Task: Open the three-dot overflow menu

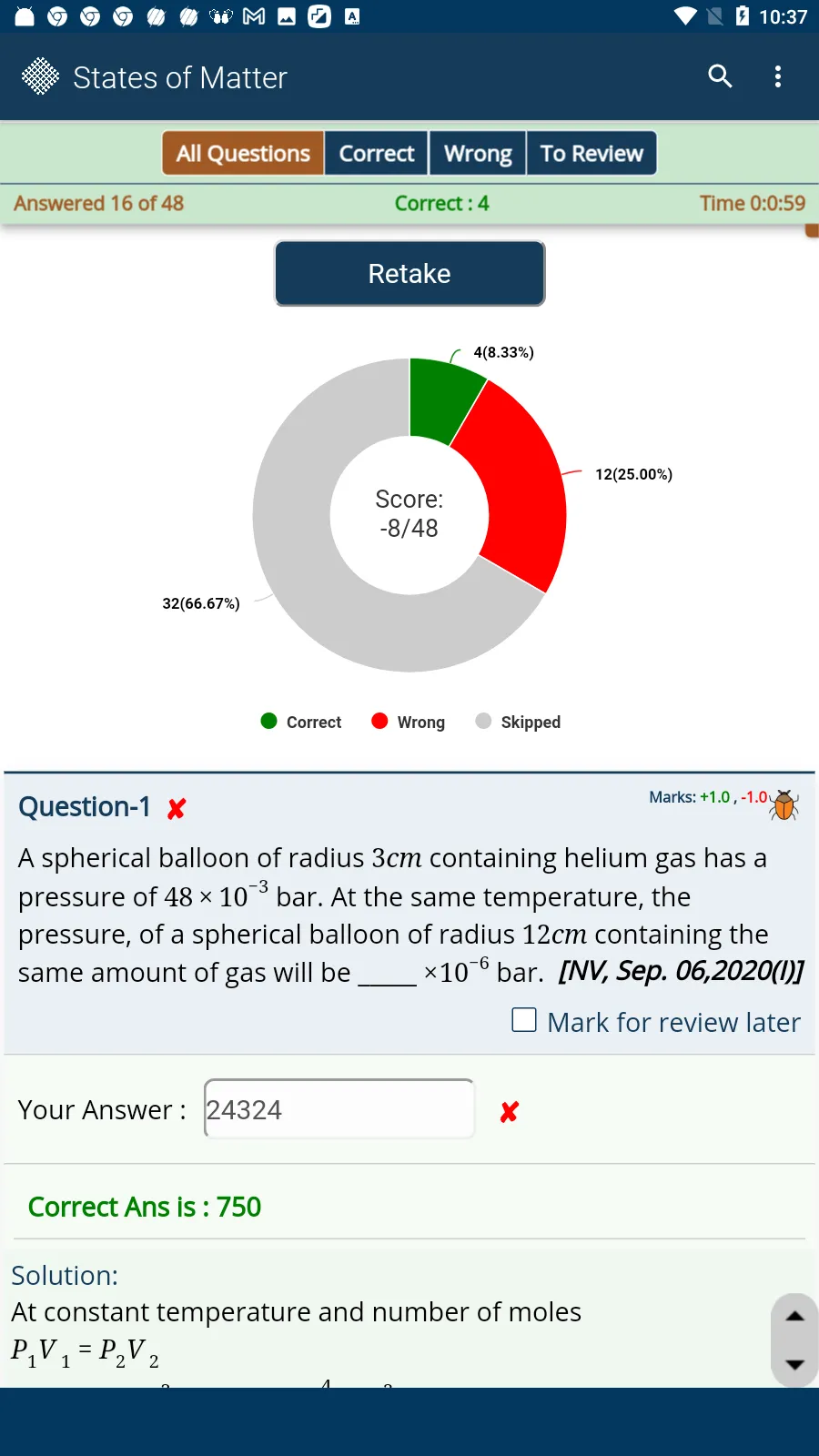Action: 777,76
